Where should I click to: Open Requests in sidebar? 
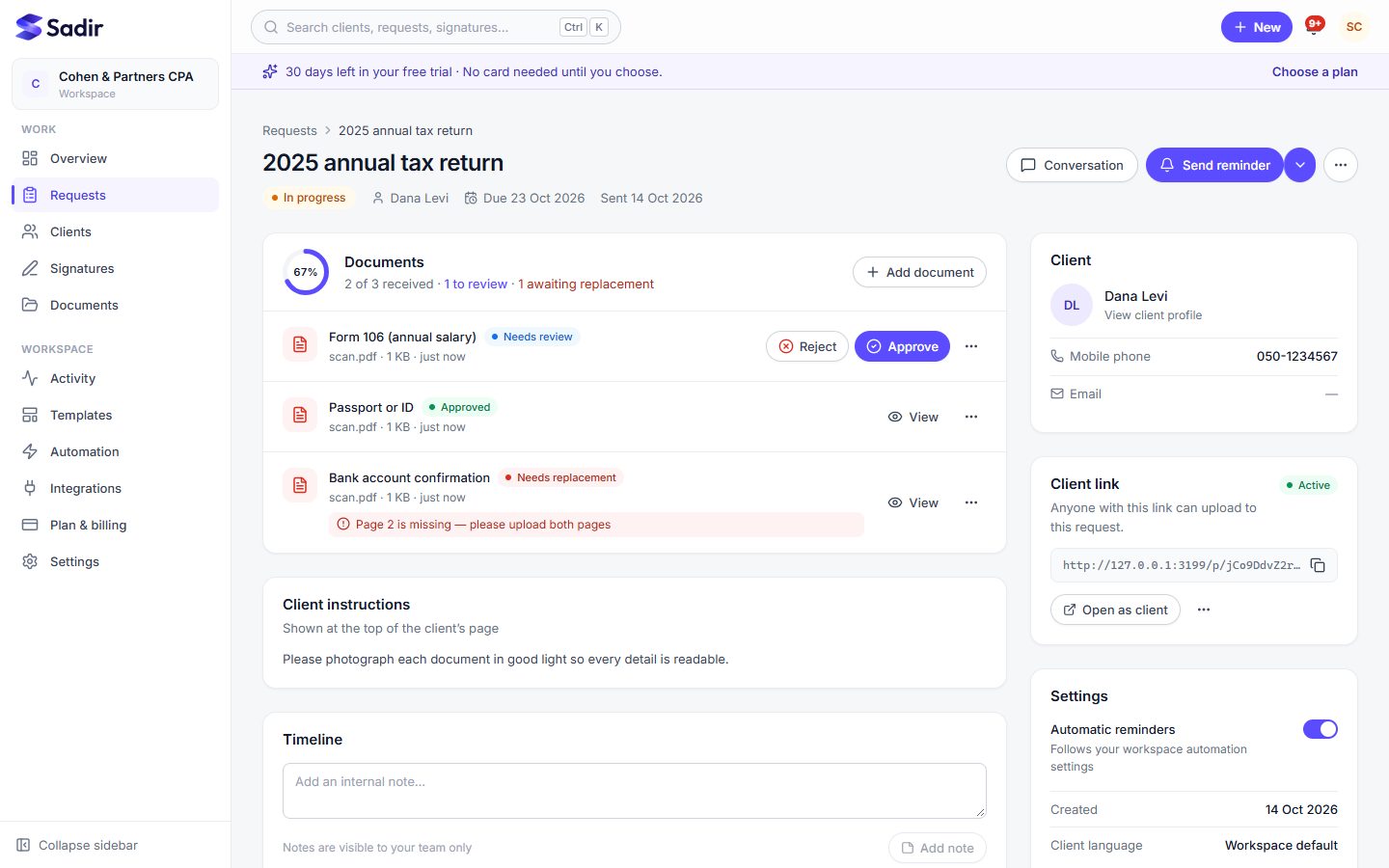point(115,195)
